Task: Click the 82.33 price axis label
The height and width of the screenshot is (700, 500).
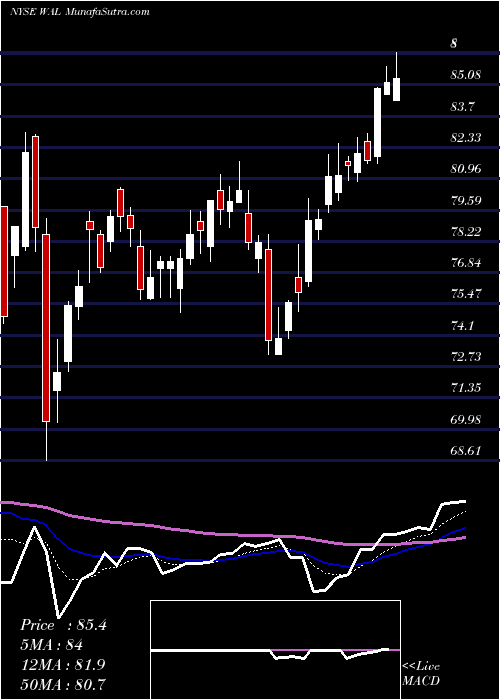Action: tap(466, 138)
